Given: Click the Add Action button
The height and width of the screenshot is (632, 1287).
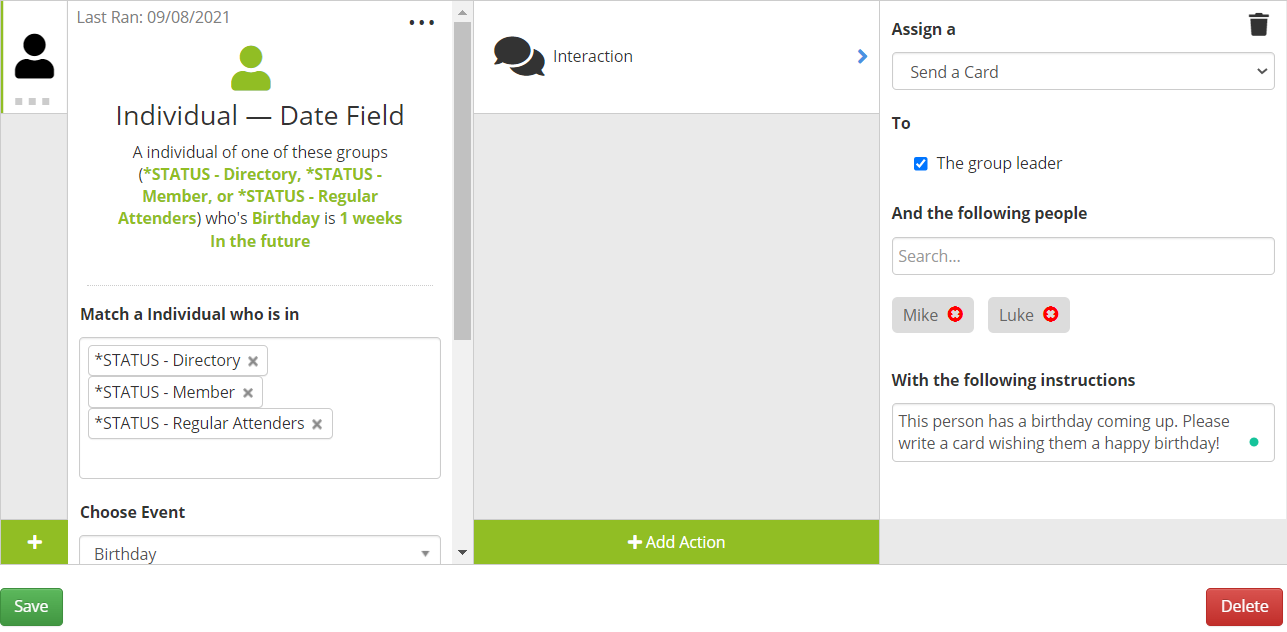Looking at the screenshot, I should (x=676, y=542).
